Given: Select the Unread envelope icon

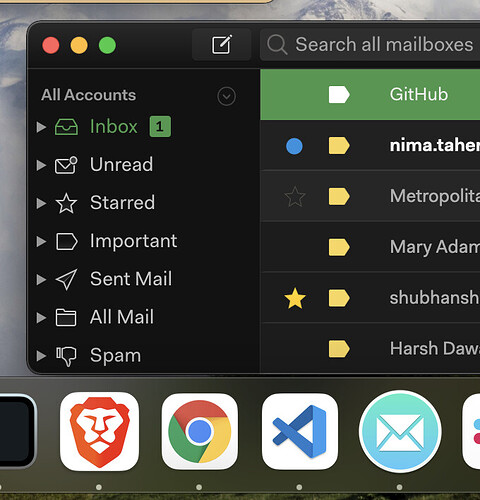Looking at the screenshot, I should [66, 165].
